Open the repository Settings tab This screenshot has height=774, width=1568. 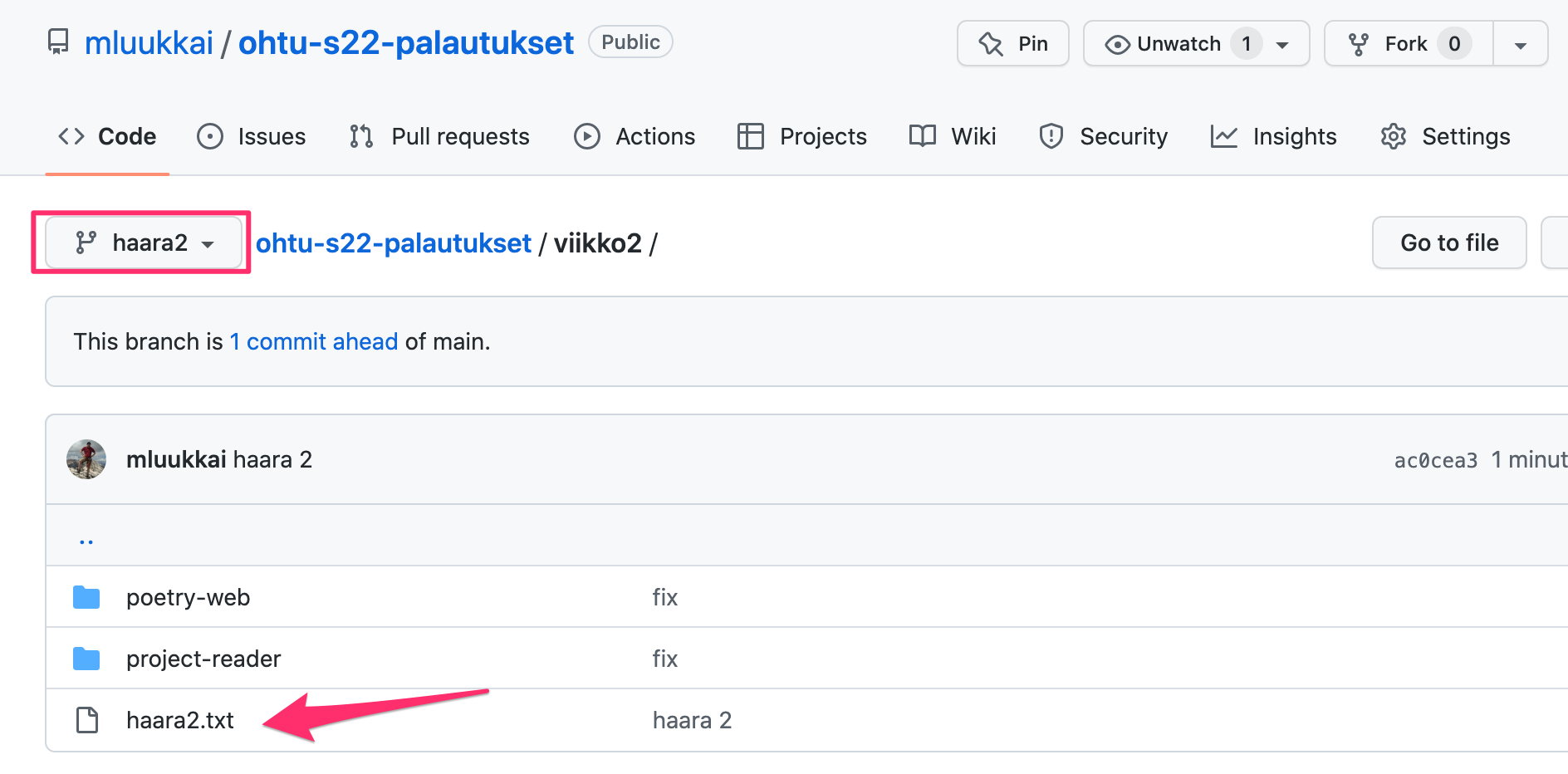[x=1445, y=136]
